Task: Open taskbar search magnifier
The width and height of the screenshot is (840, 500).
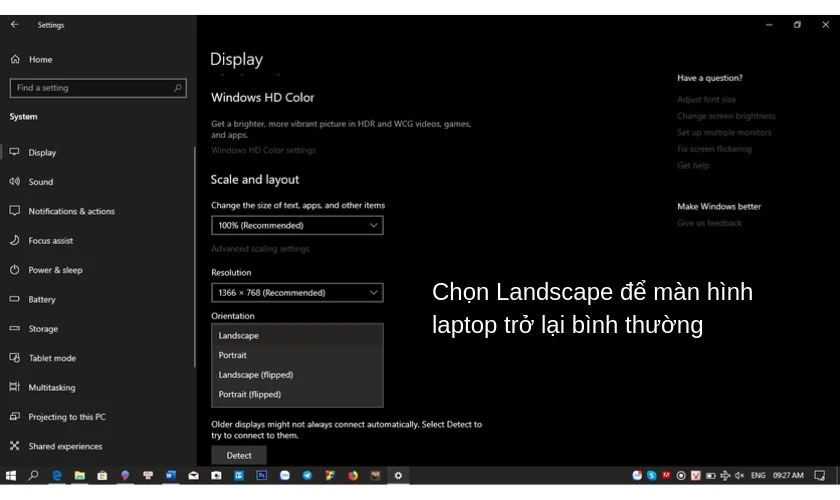Action: 33,475
